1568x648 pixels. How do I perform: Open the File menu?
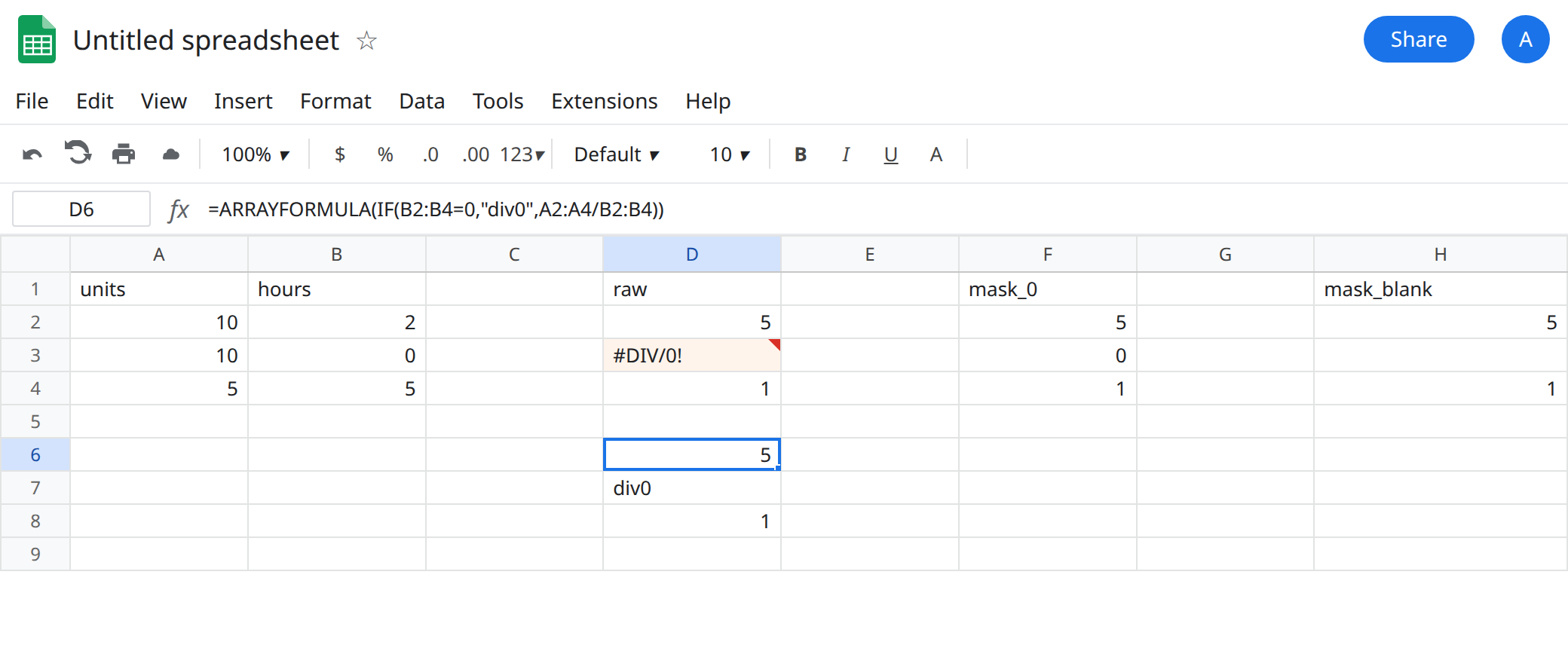(x=32, y=101)
